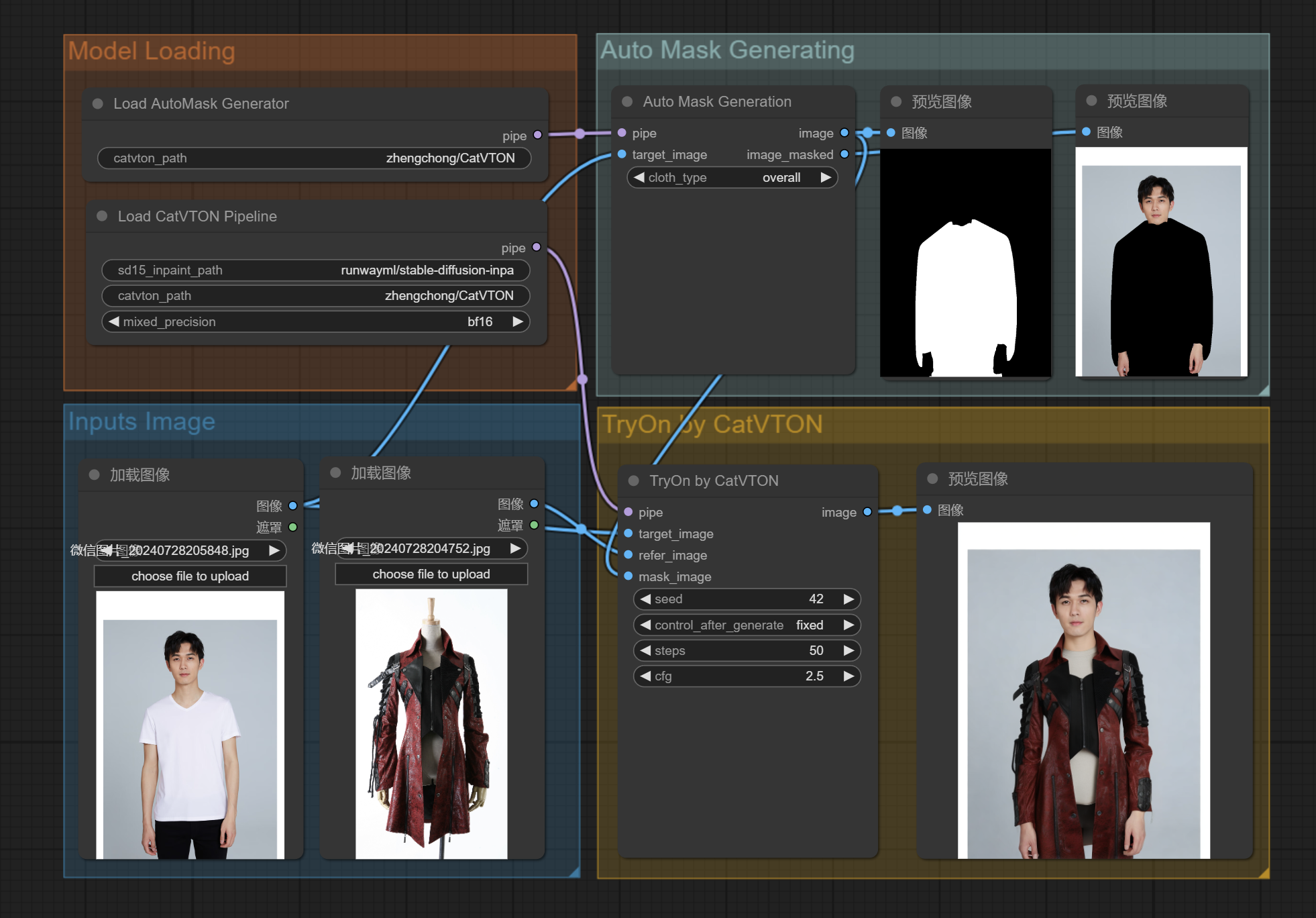
Task: Click the try-on result preview image
Action: 1084,690
